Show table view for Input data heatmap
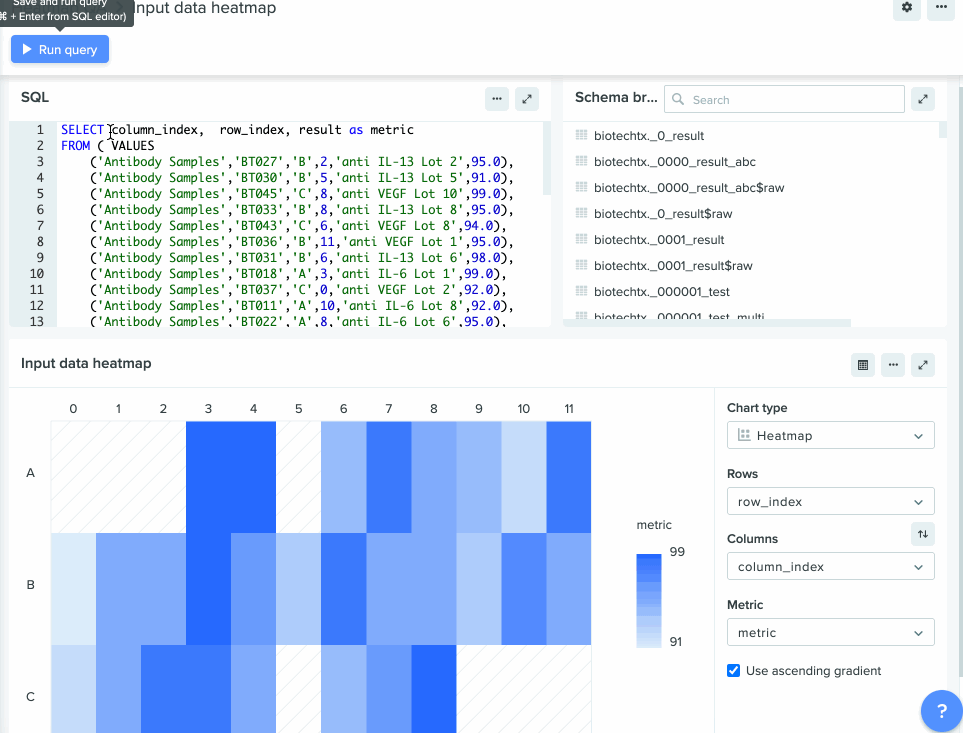Screen dimensions: 963x733 point(863,365)
